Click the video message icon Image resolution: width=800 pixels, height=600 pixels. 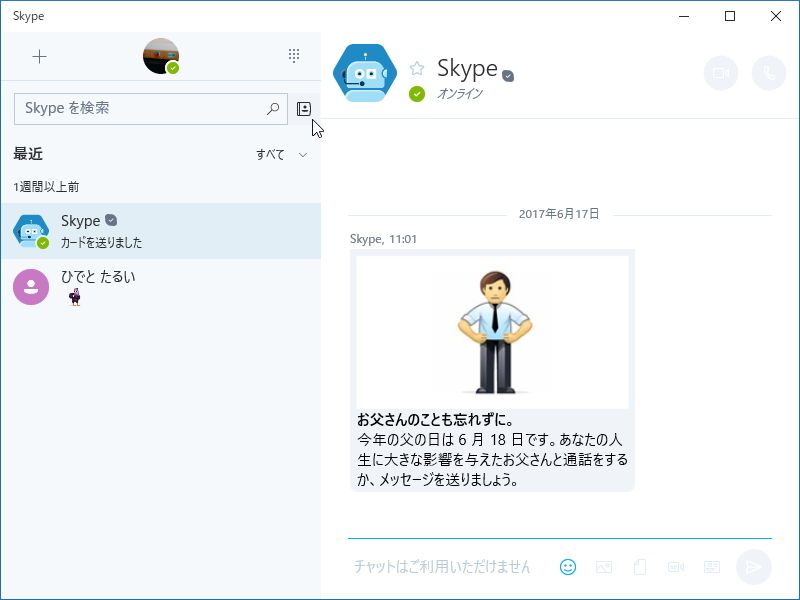coord(676,566)
